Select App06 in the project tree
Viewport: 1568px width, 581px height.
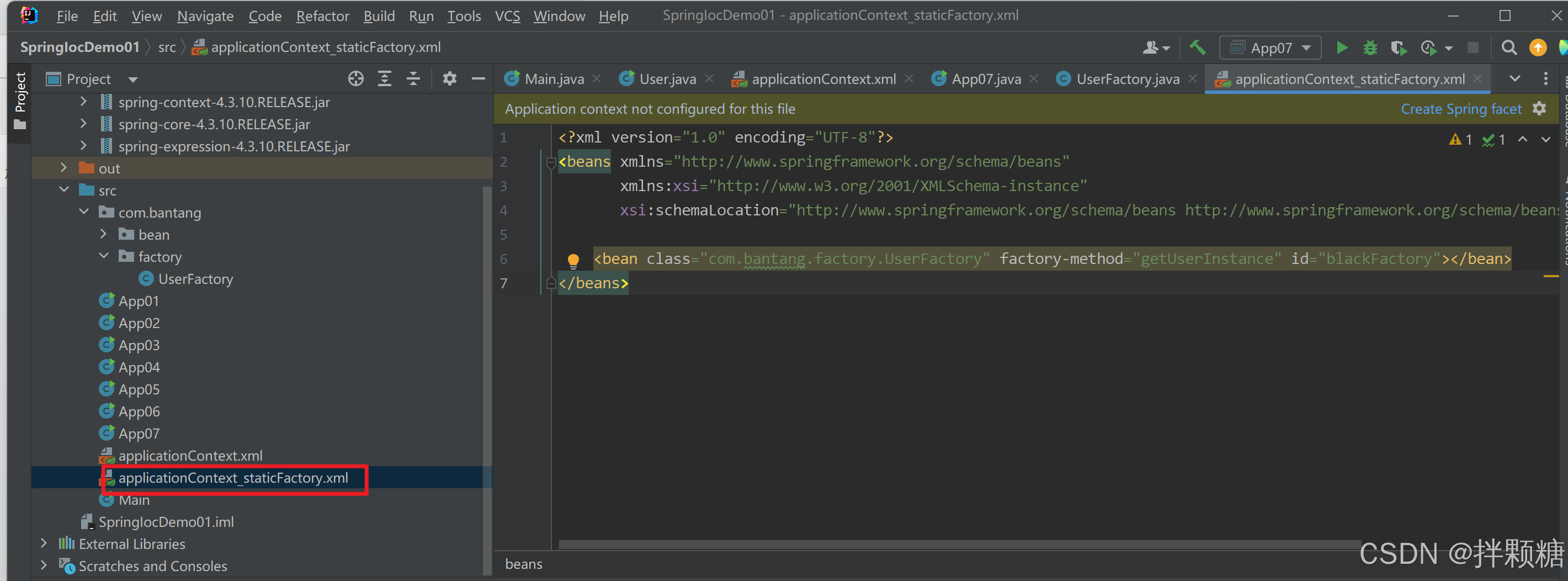pos(139,411)
